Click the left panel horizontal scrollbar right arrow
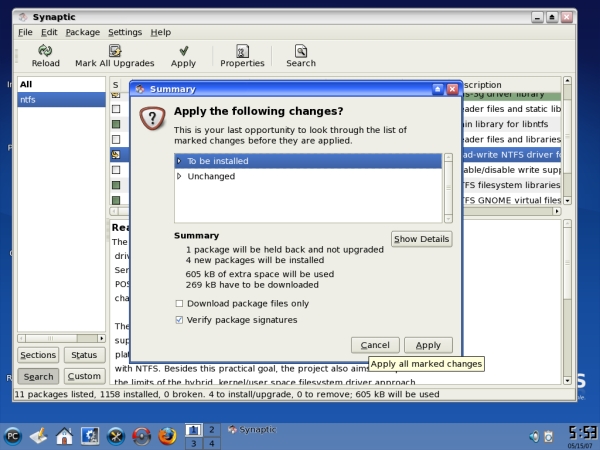Screen dimensions: 600x450 click(101, 338)
